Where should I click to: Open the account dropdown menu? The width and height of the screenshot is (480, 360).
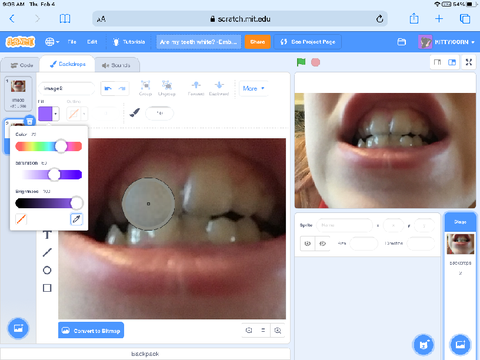click(x=447, y=42)
